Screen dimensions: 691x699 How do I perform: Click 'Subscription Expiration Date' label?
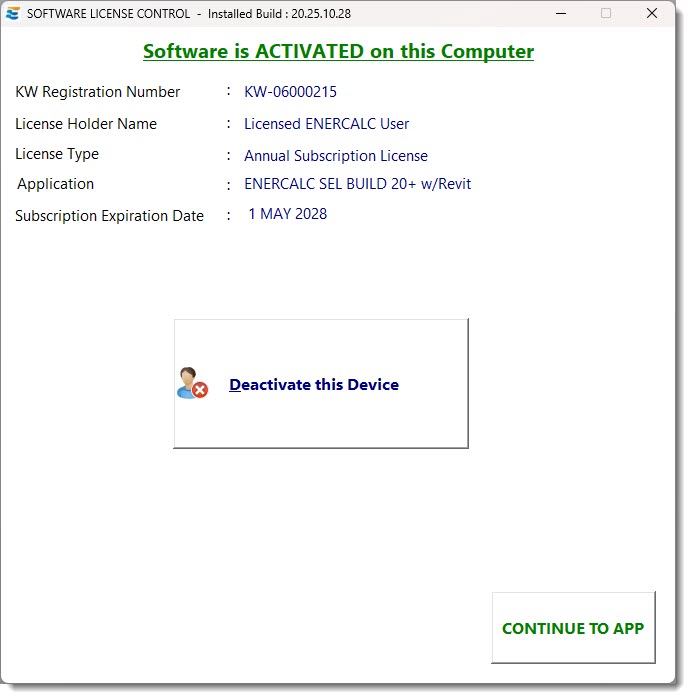coord(109,216)
